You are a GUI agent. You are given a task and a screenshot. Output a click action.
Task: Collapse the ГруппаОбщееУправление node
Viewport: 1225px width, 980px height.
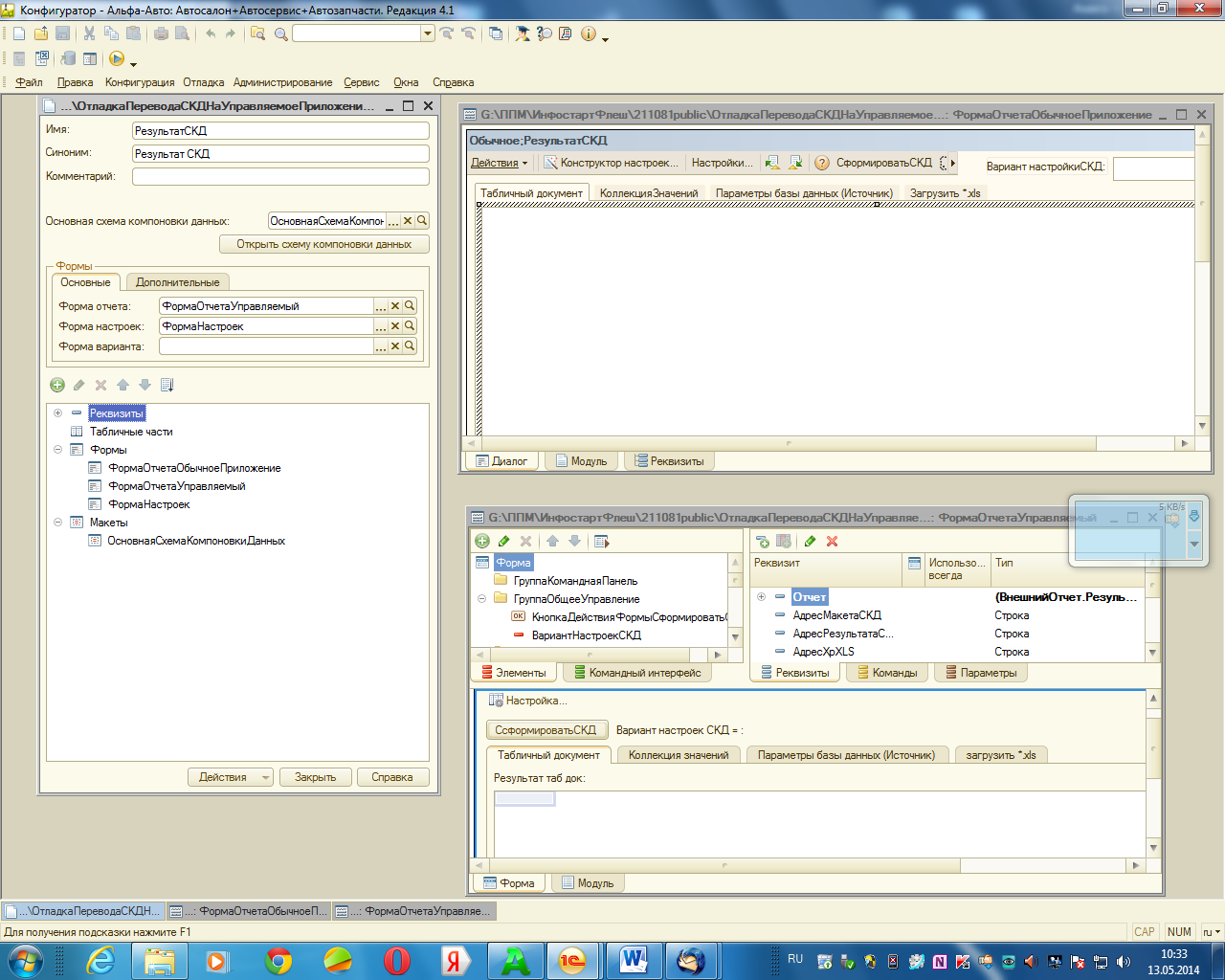[x=482, y=599]
